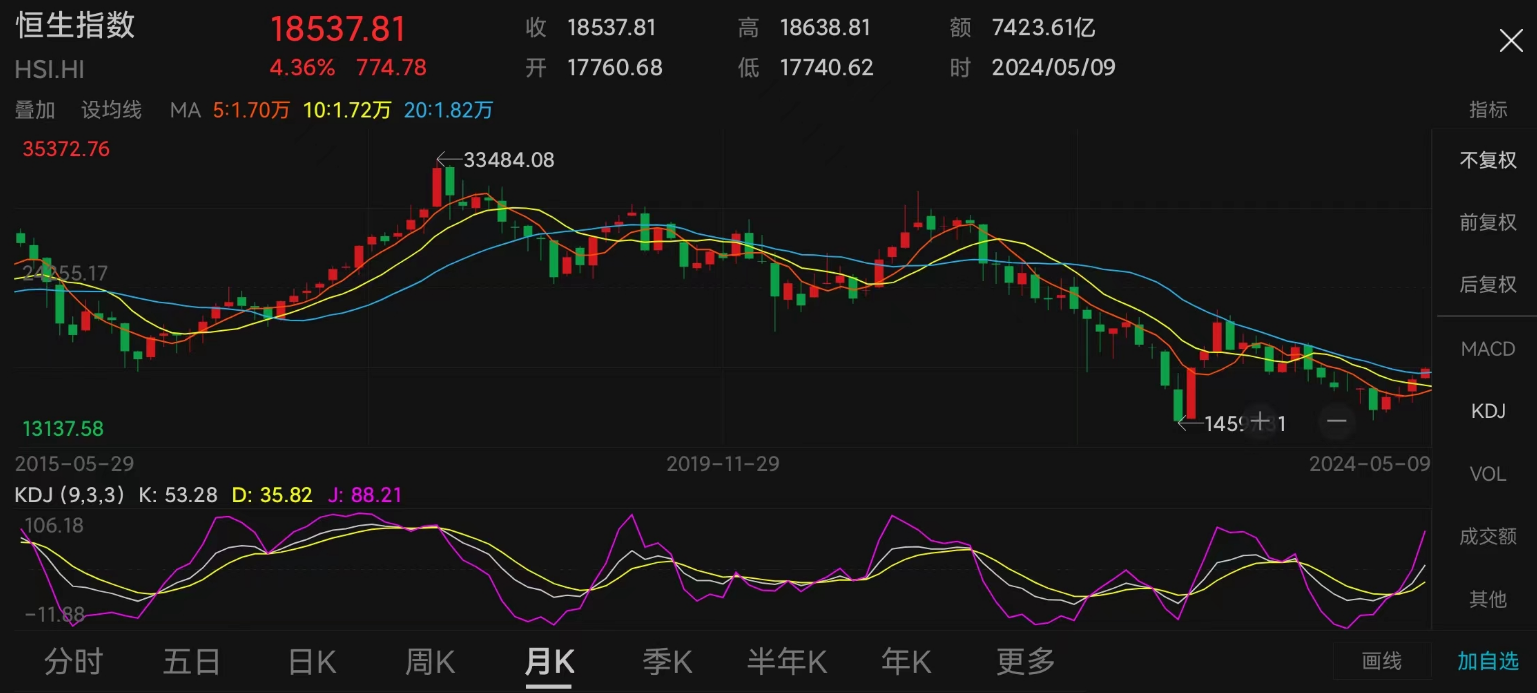
Task: Click the current price 18537.81 in red
Action: (x=338, y=28)
